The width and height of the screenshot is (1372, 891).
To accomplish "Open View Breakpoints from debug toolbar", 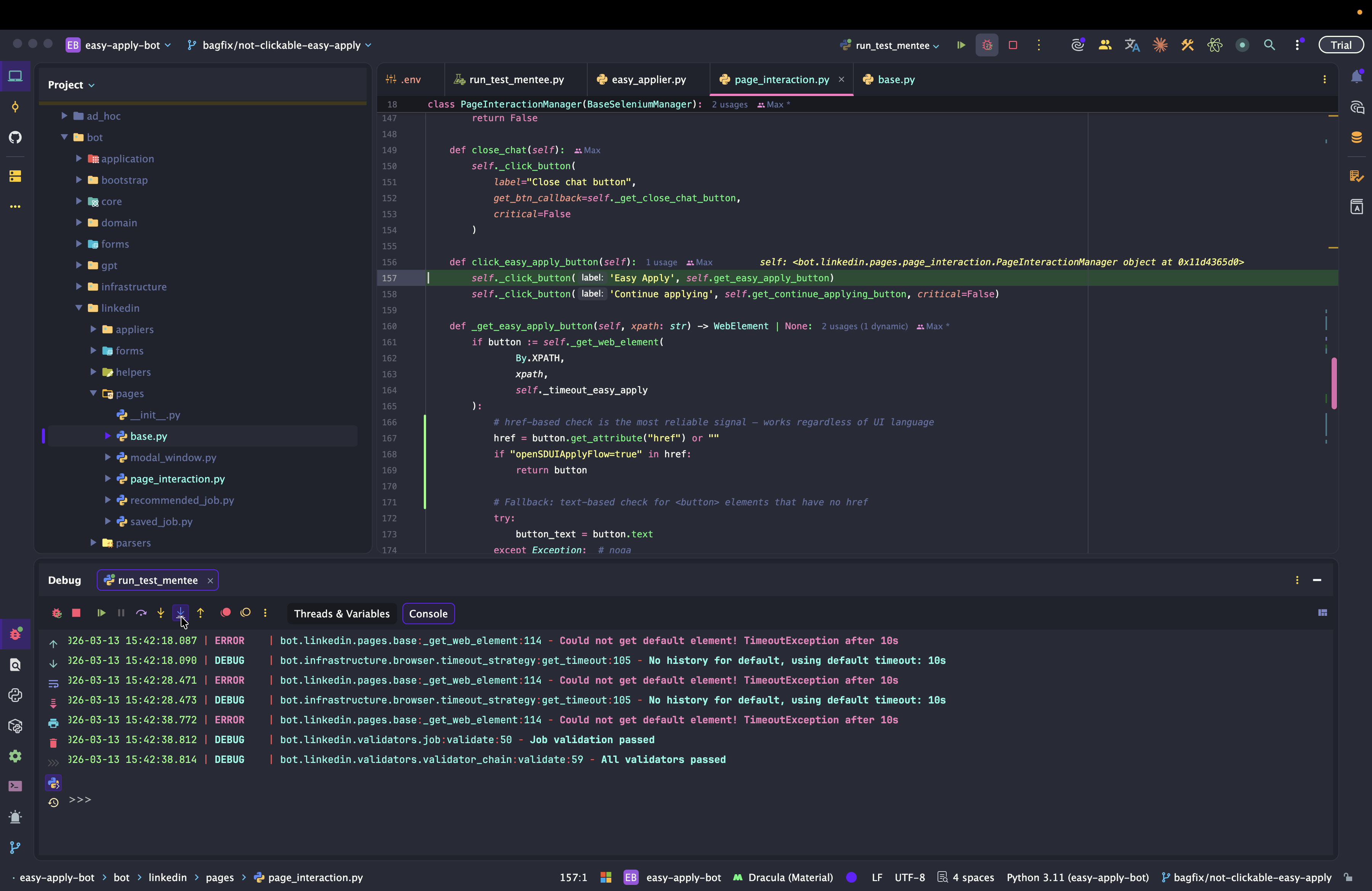I will click(225, 613).
